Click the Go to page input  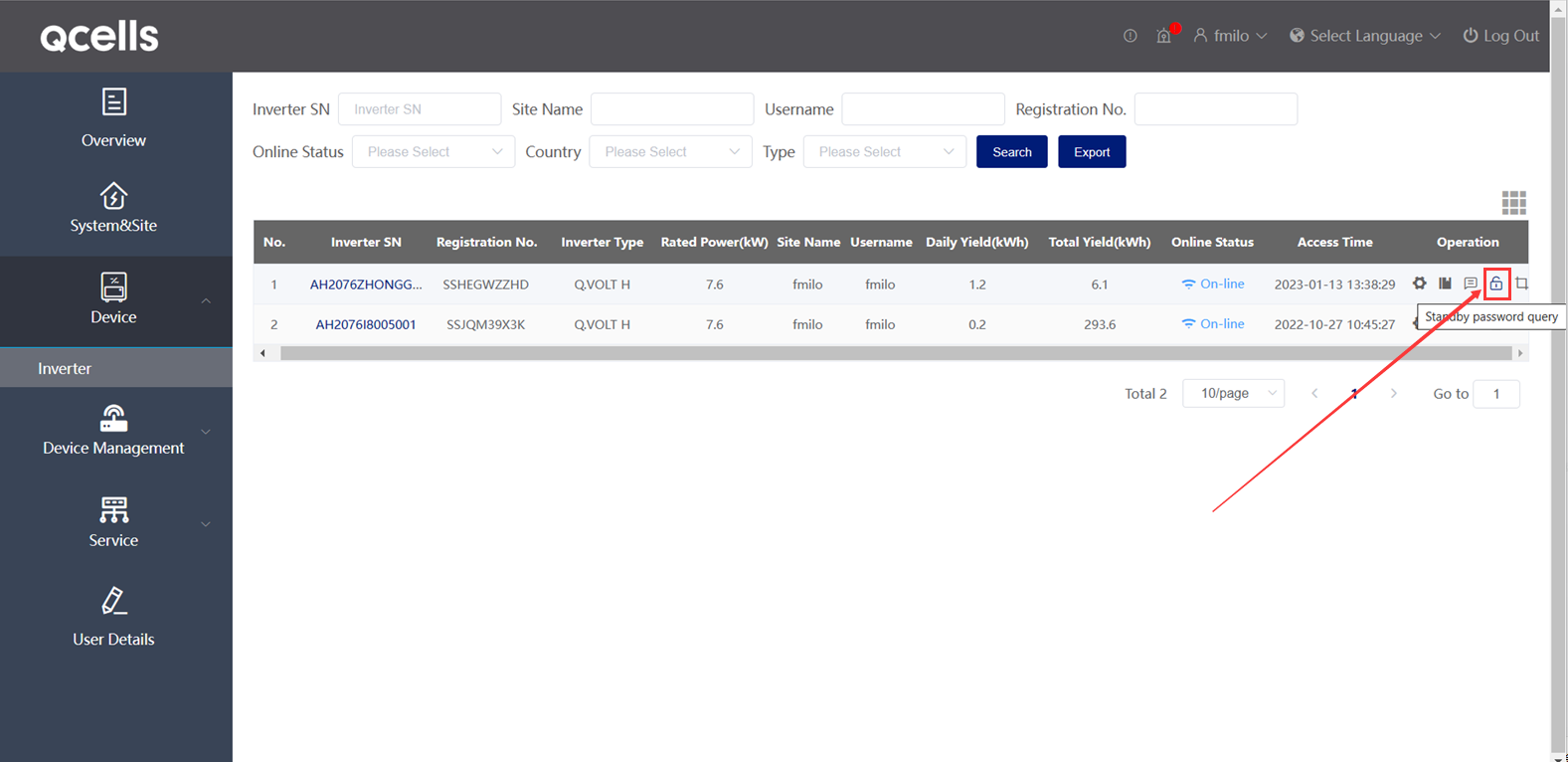click(1496, 393)
